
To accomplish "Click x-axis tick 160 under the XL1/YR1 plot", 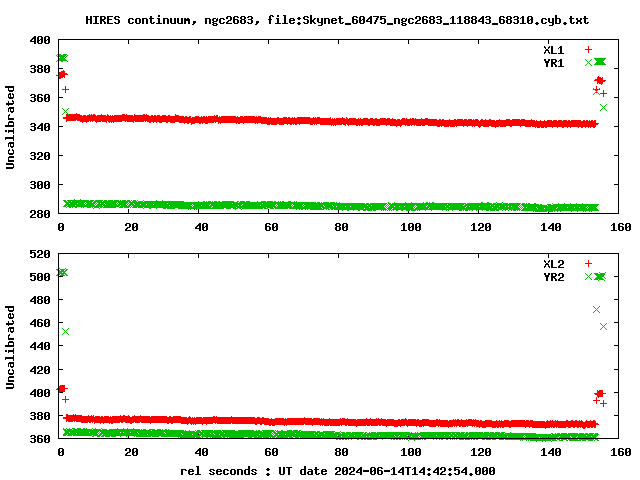I will coord(621,227).
